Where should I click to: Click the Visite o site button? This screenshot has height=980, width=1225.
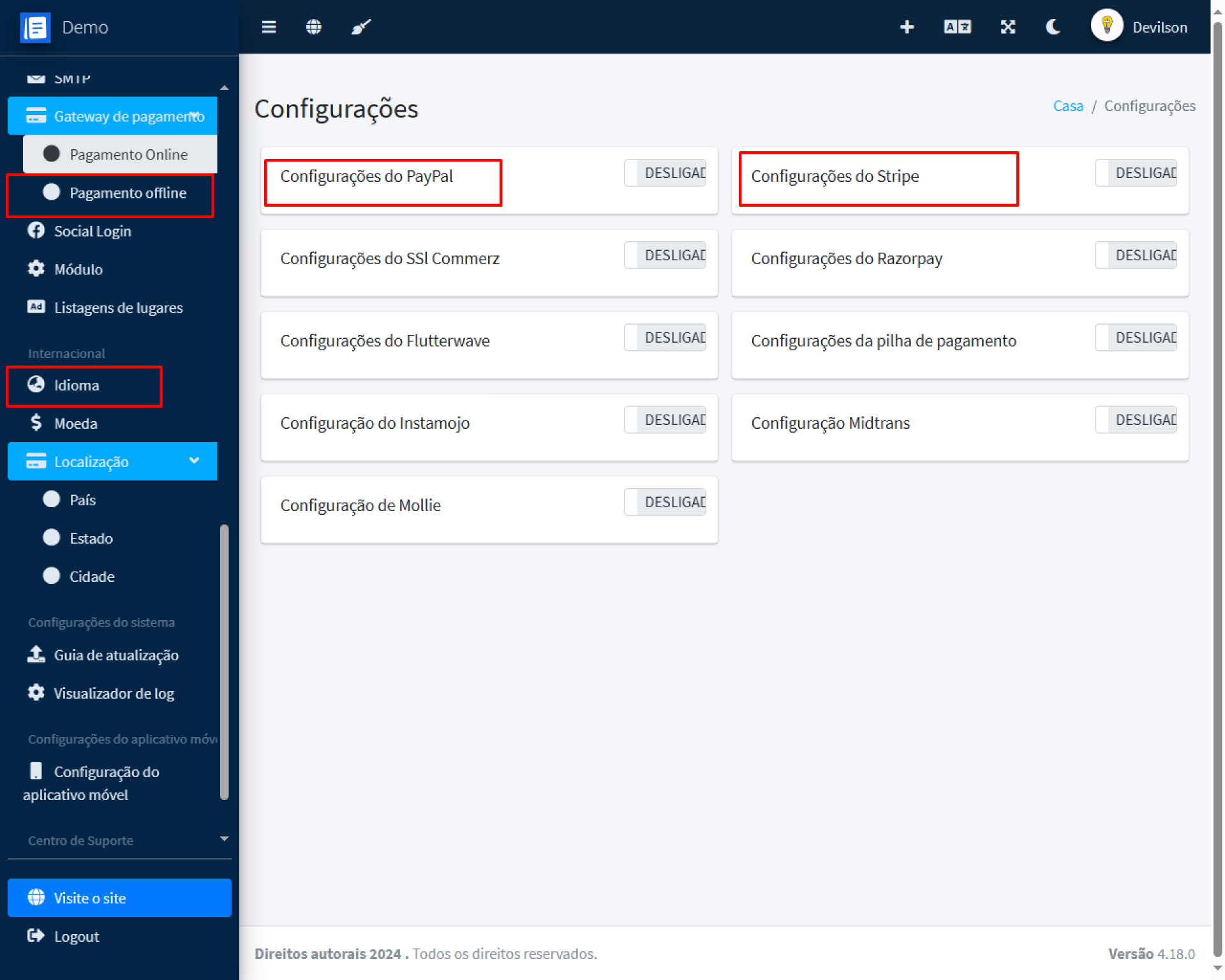(x=119, y=898)
